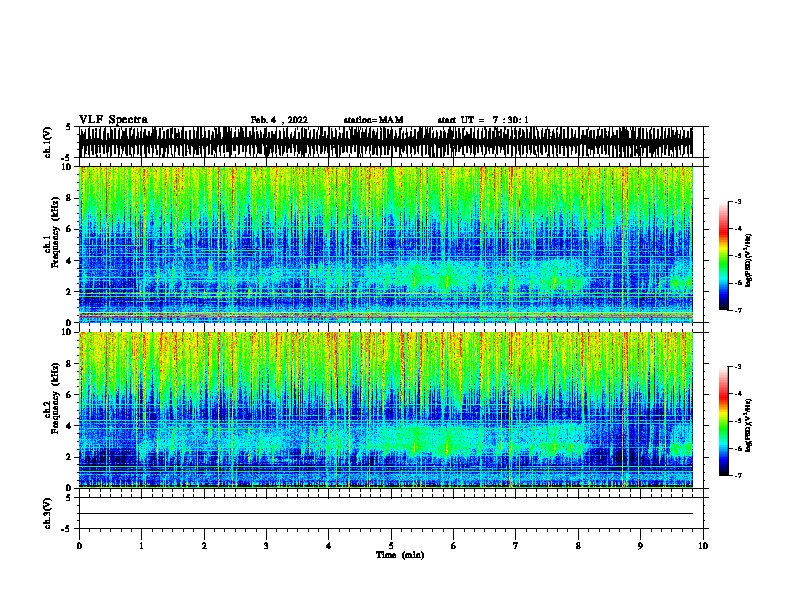Viewport: 792px width, 612px height.
Task: Click the "5" tick on the time axis
Action: (x=391, y=545)
